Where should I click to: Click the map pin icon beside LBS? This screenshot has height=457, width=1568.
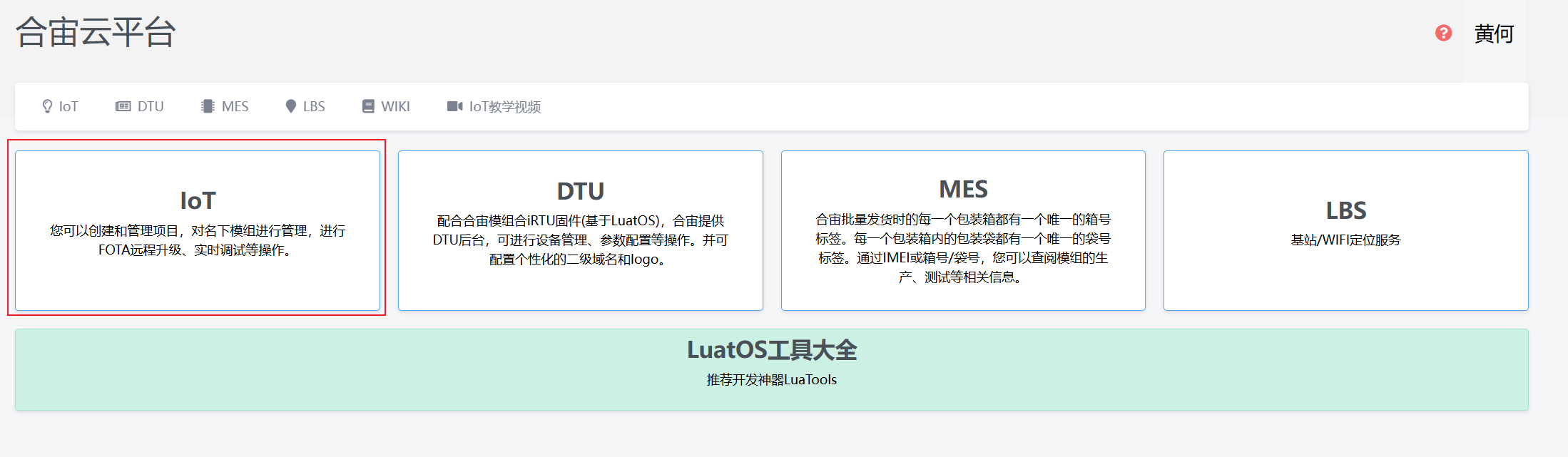click(290, 106)
